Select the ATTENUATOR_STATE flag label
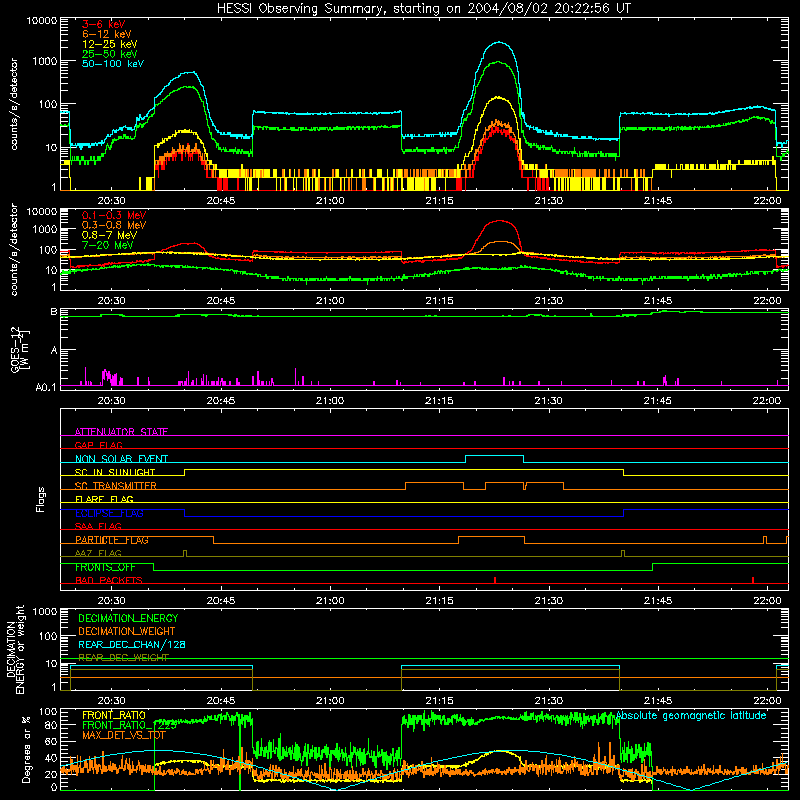This screenshot has height=800, width=800. pyautogui.click(x=121, y=432)
